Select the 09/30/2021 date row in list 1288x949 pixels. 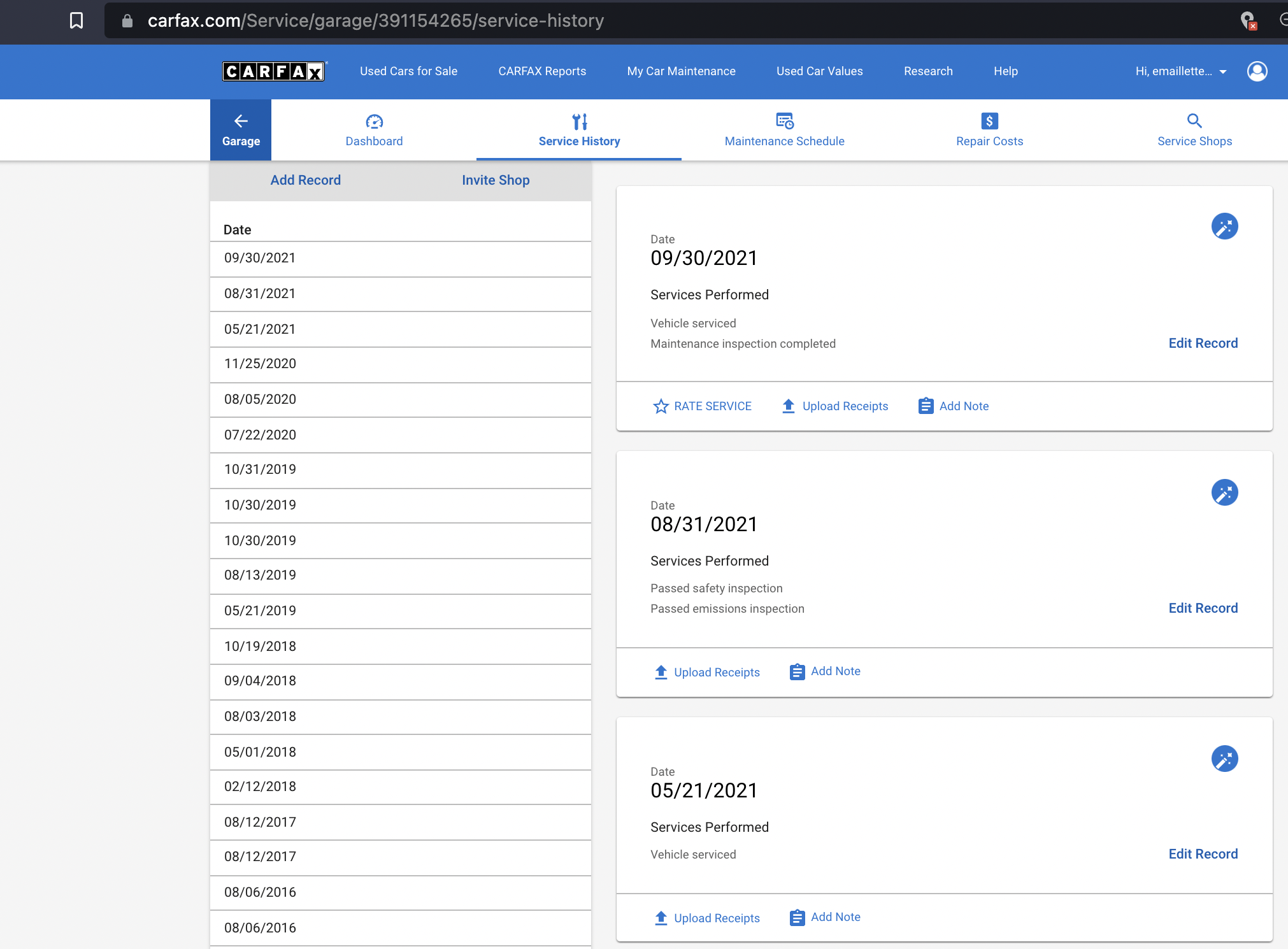[401, 259]
